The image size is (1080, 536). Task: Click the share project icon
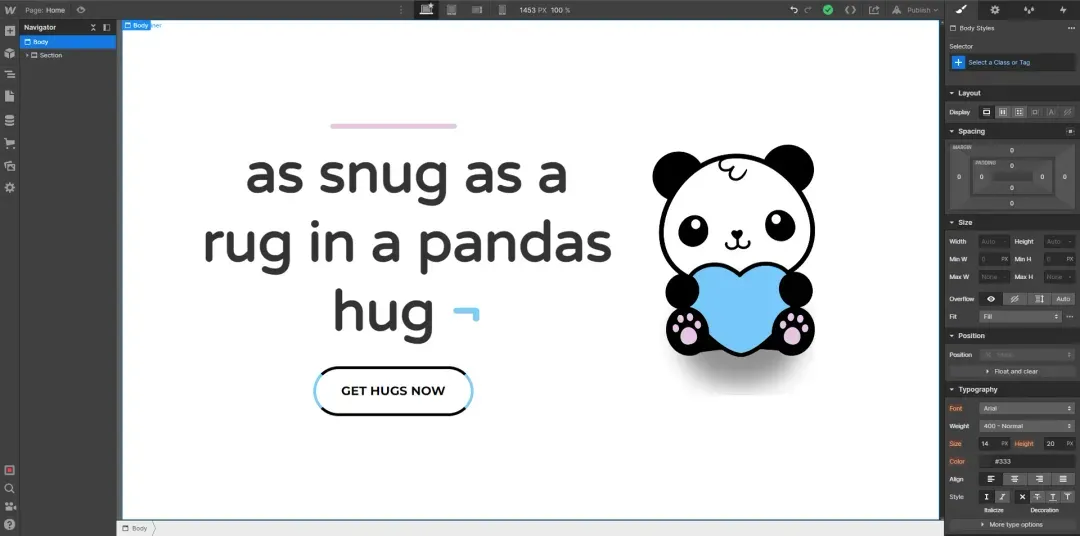[874, 10]
